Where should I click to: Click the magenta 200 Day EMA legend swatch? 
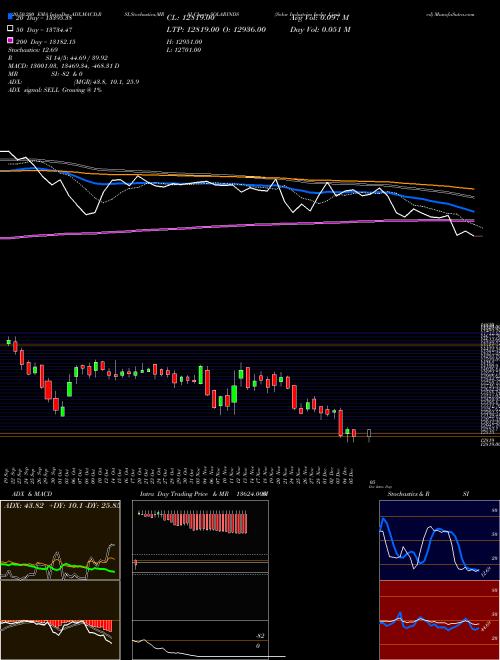point(10,40)
